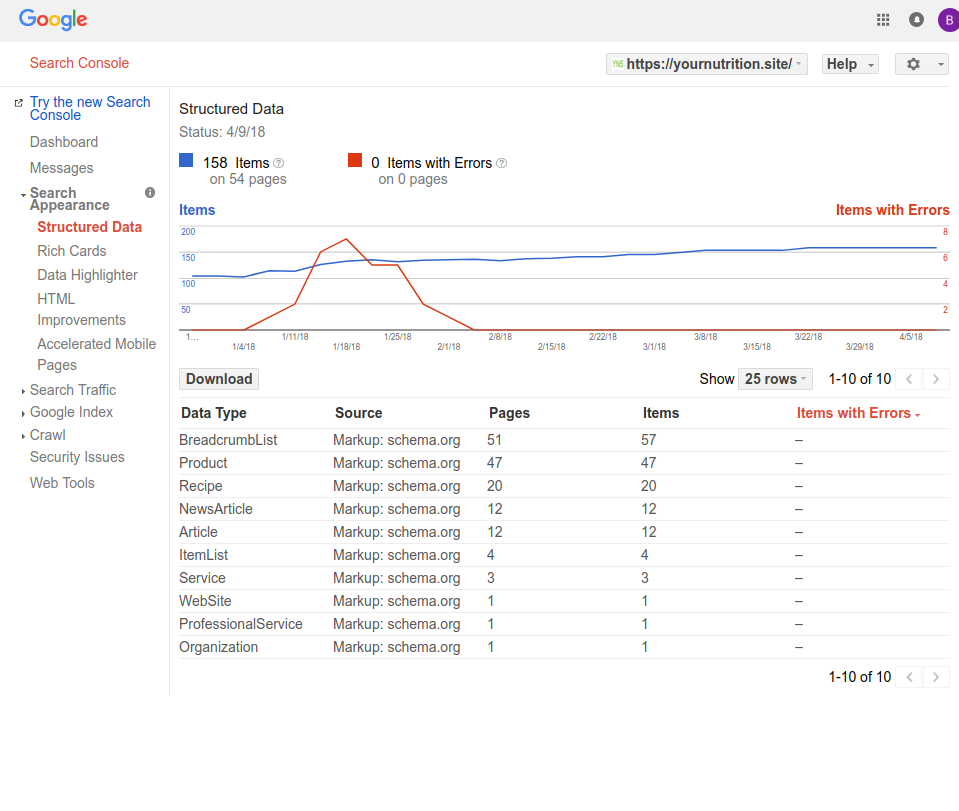Click the help icon next to Items with Errors
Screen dimensions: 959x811
coord(502,163)
